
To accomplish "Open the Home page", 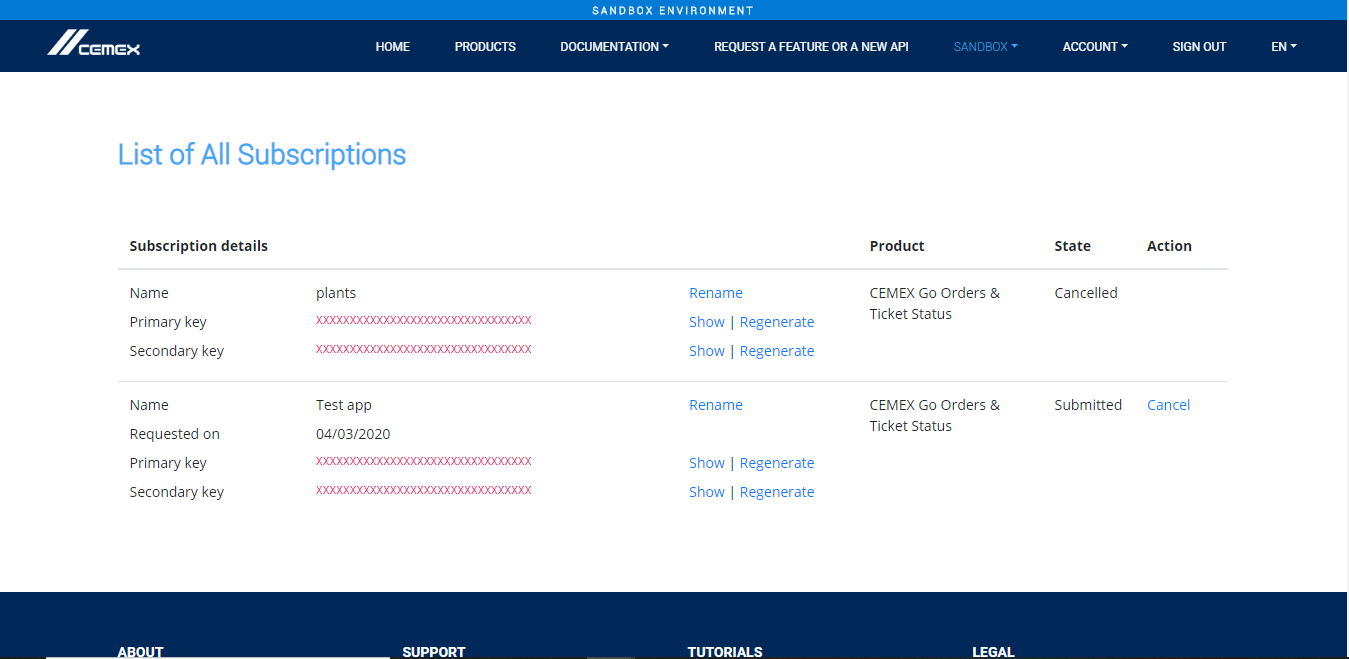I will click(x=392, y=47).
